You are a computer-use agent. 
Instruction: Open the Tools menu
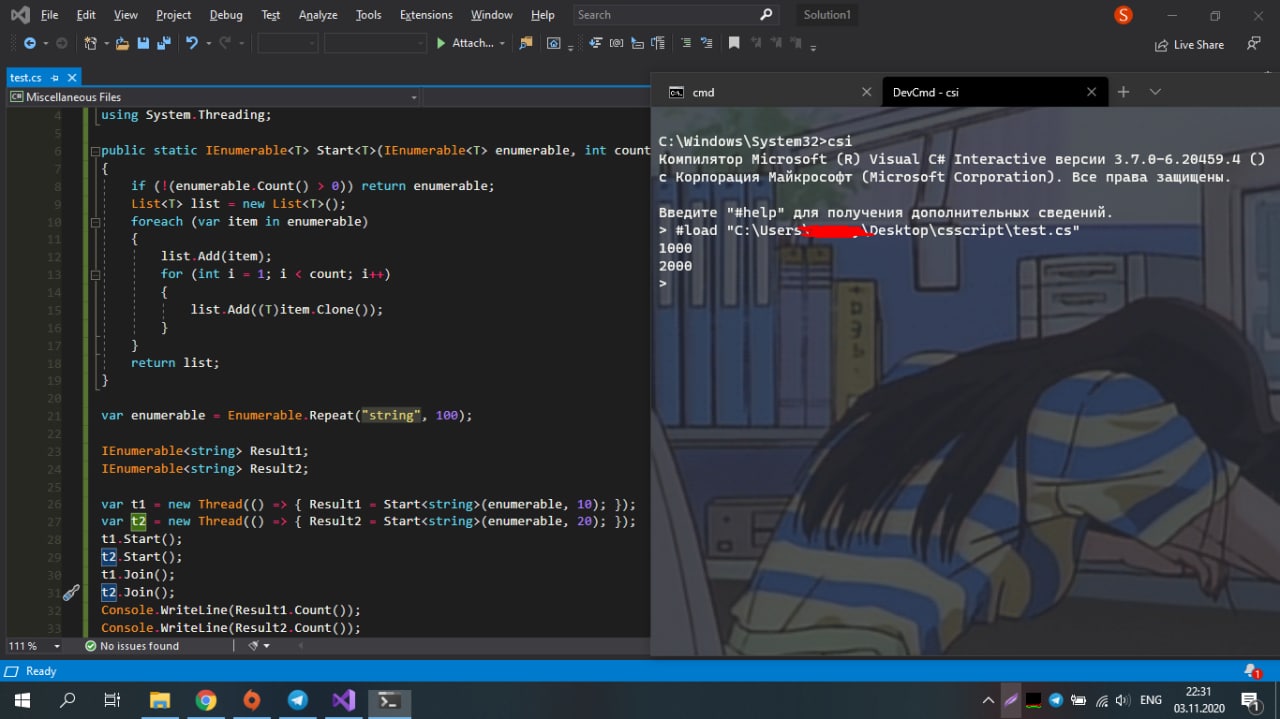click(x=368, y=15)
